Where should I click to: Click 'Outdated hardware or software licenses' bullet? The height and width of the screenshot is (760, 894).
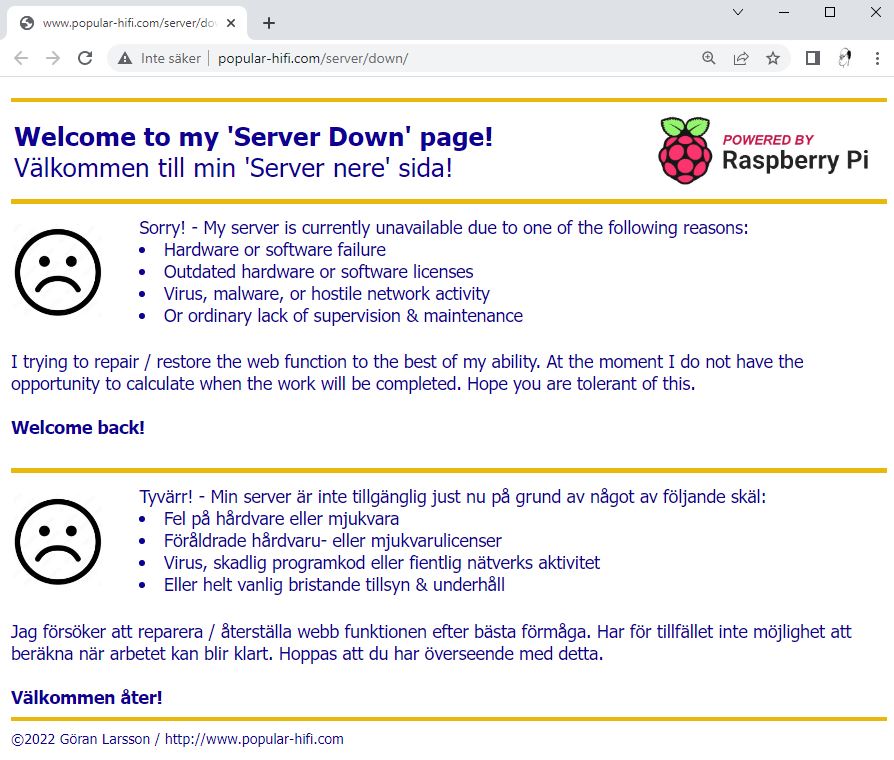(318, 271)
